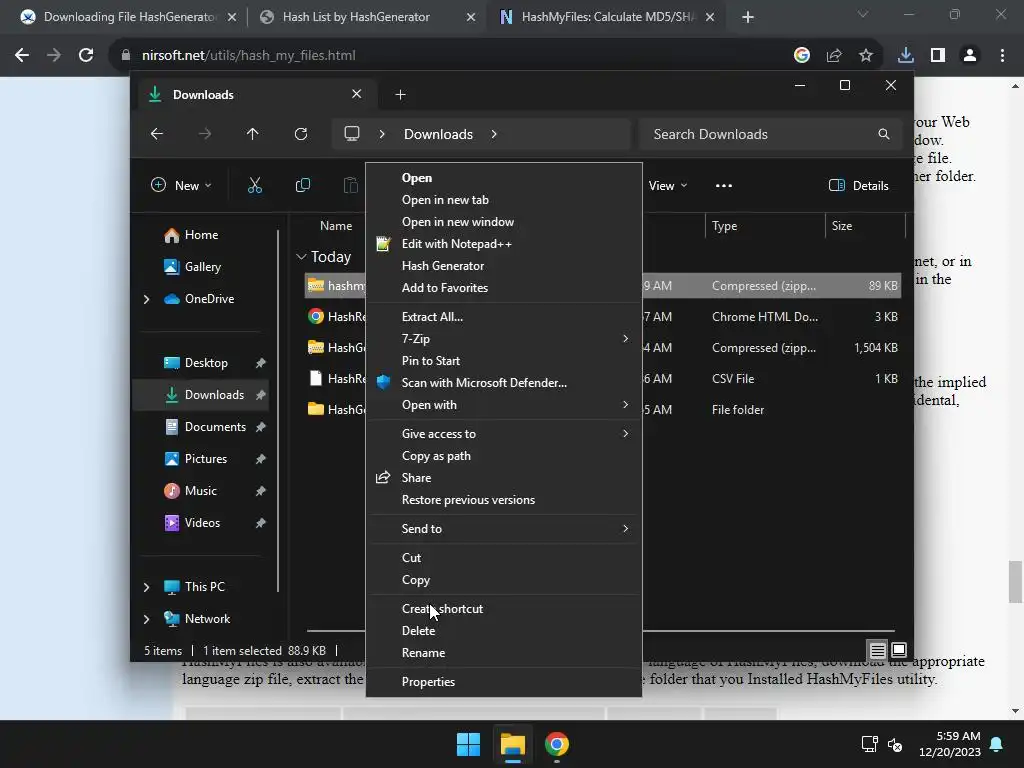Refresh the Downloads folder view
1024x768 pixels.
tap(300, 134)
